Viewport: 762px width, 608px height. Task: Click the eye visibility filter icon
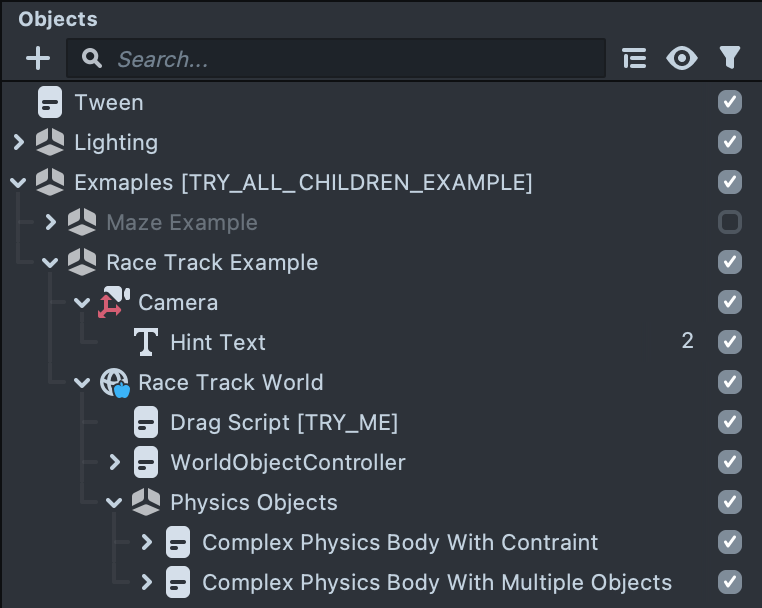682,59
